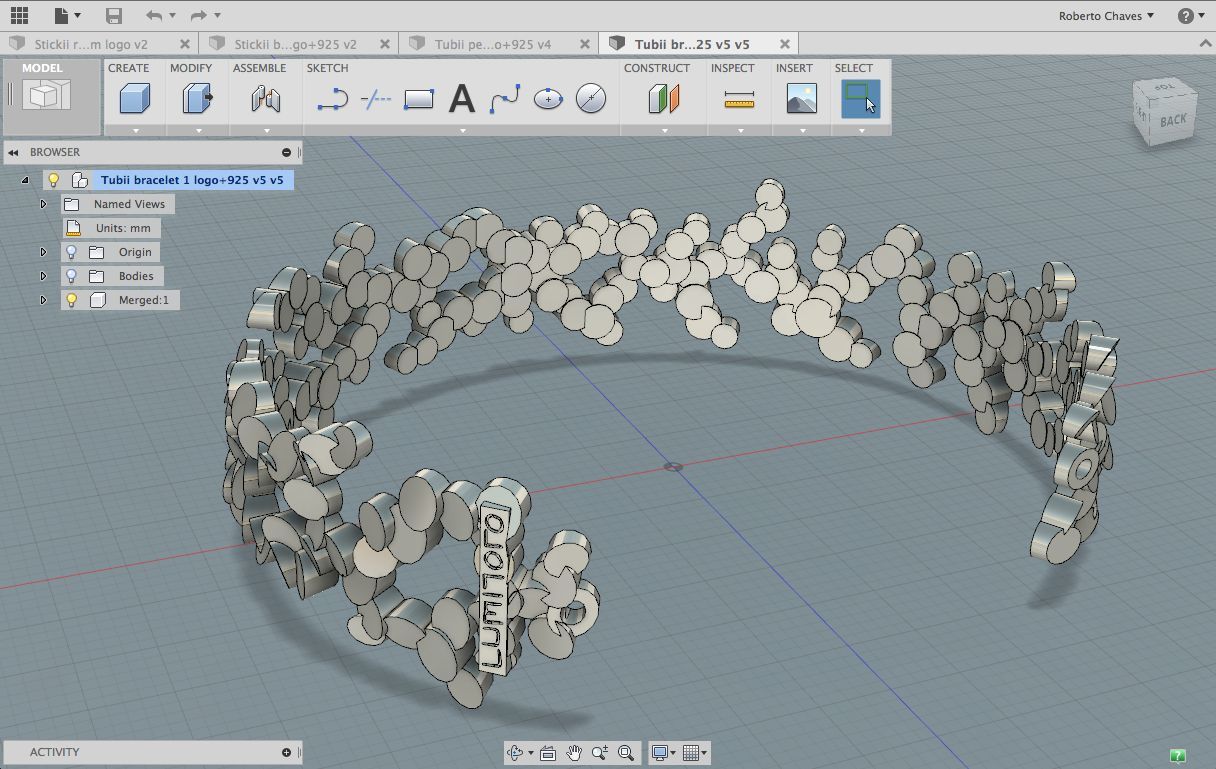Open dropdown arrow below the Create box icon
The width and height of the screenshot is (1216, 769).
(x=136, y=130)
